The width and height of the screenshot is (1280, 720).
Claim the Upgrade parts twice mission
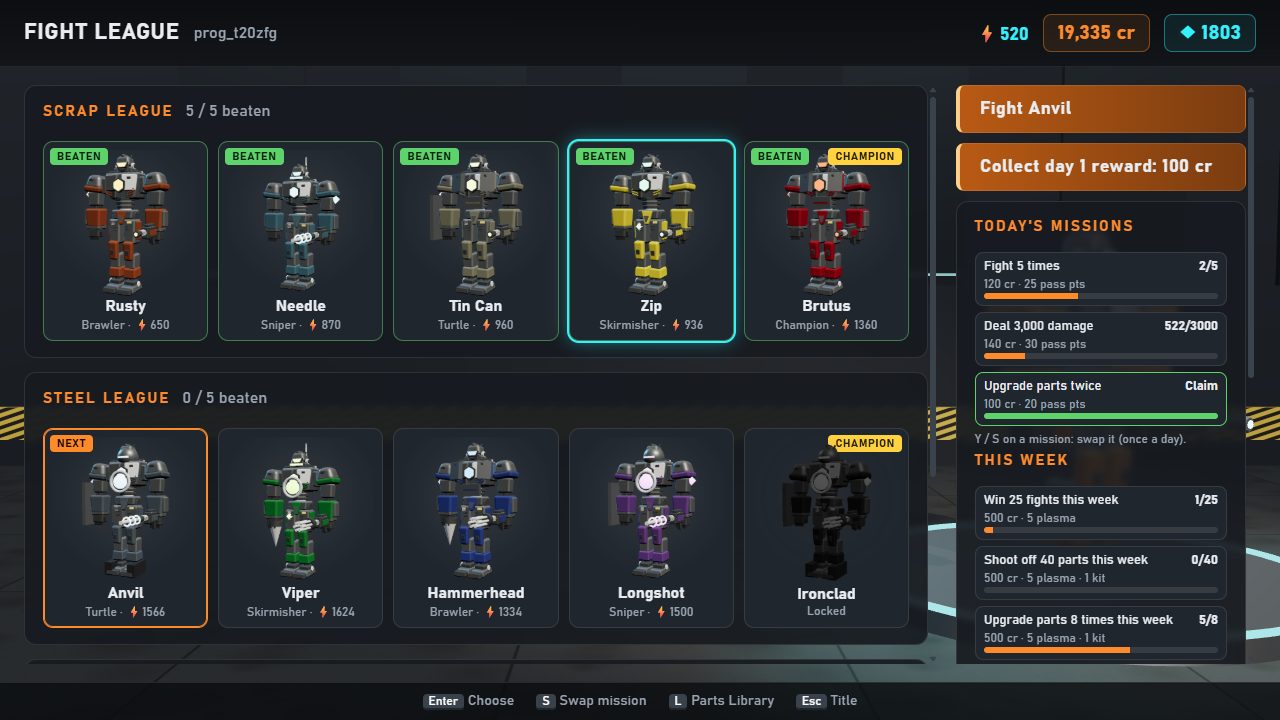pyautogui.click(x=1100, y=398)
